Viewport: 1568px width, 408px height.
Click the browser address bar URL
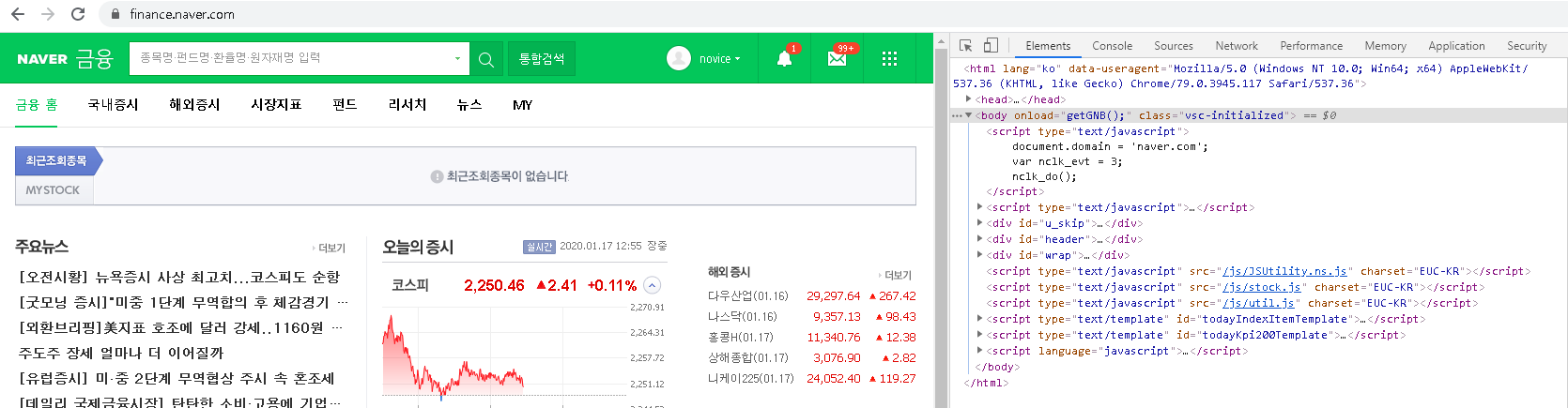point(182,14)
